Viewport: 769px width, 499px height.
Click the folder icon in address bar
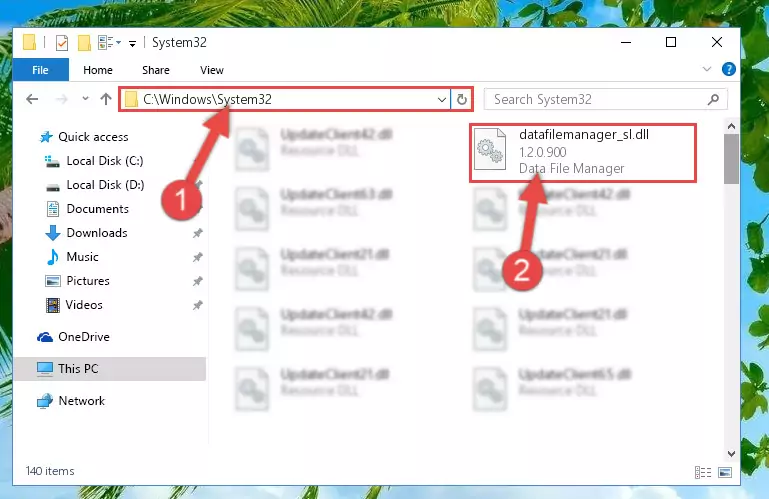click(x=130, y=100)
